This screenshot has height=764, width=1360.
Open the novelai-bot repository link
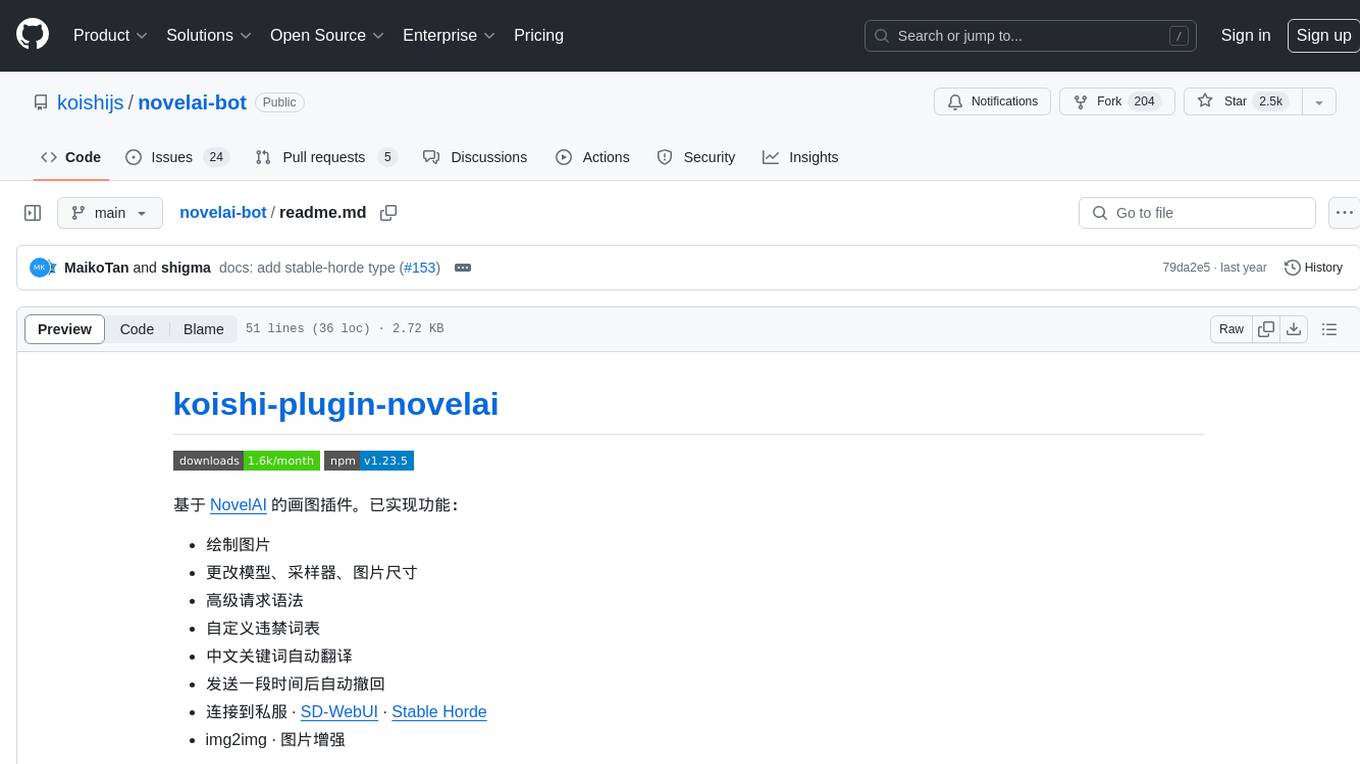pyautogui.click(x=192, y=102)
